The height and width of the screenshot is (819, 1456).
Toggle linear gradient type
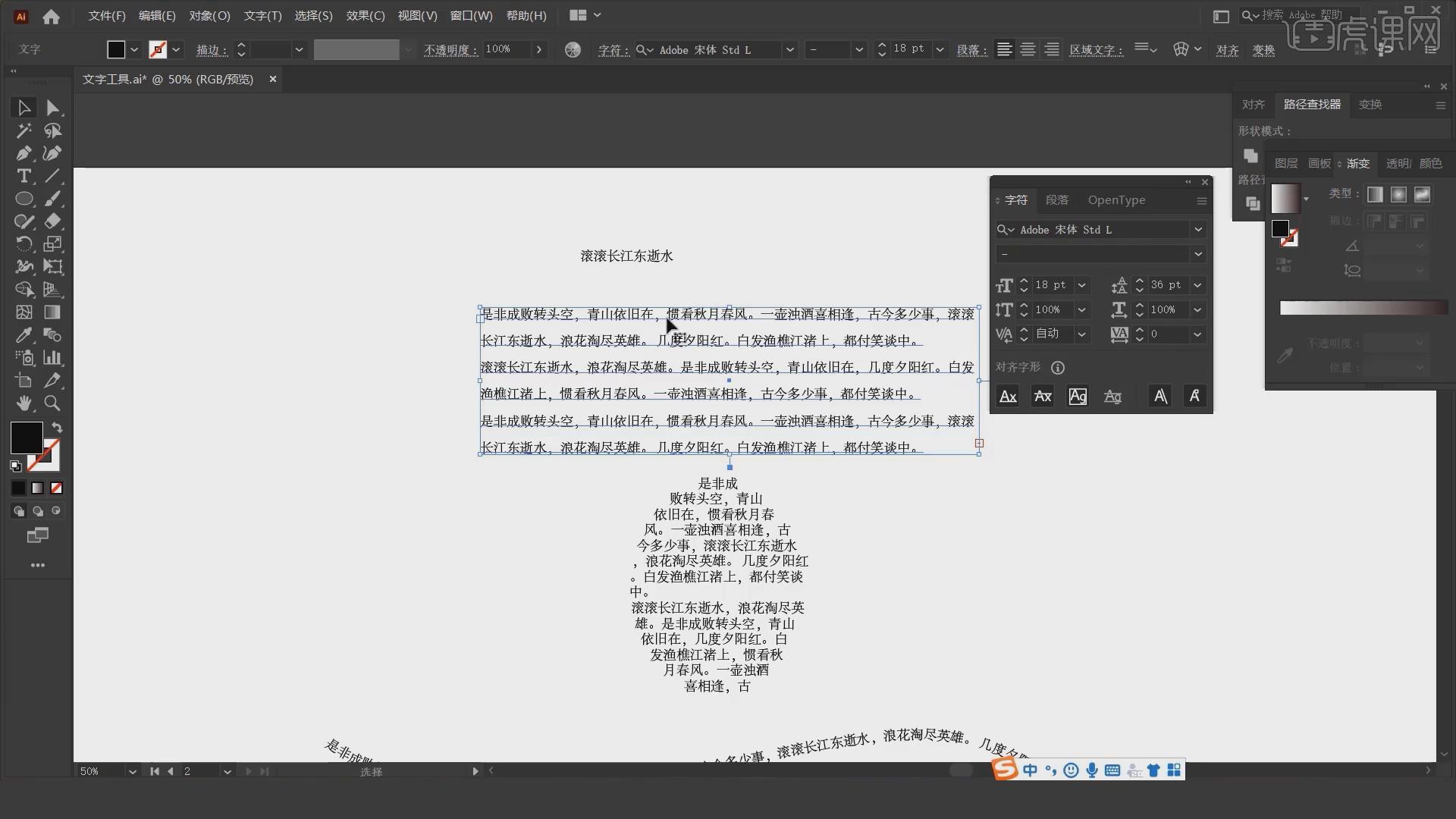coord(1375,194)
